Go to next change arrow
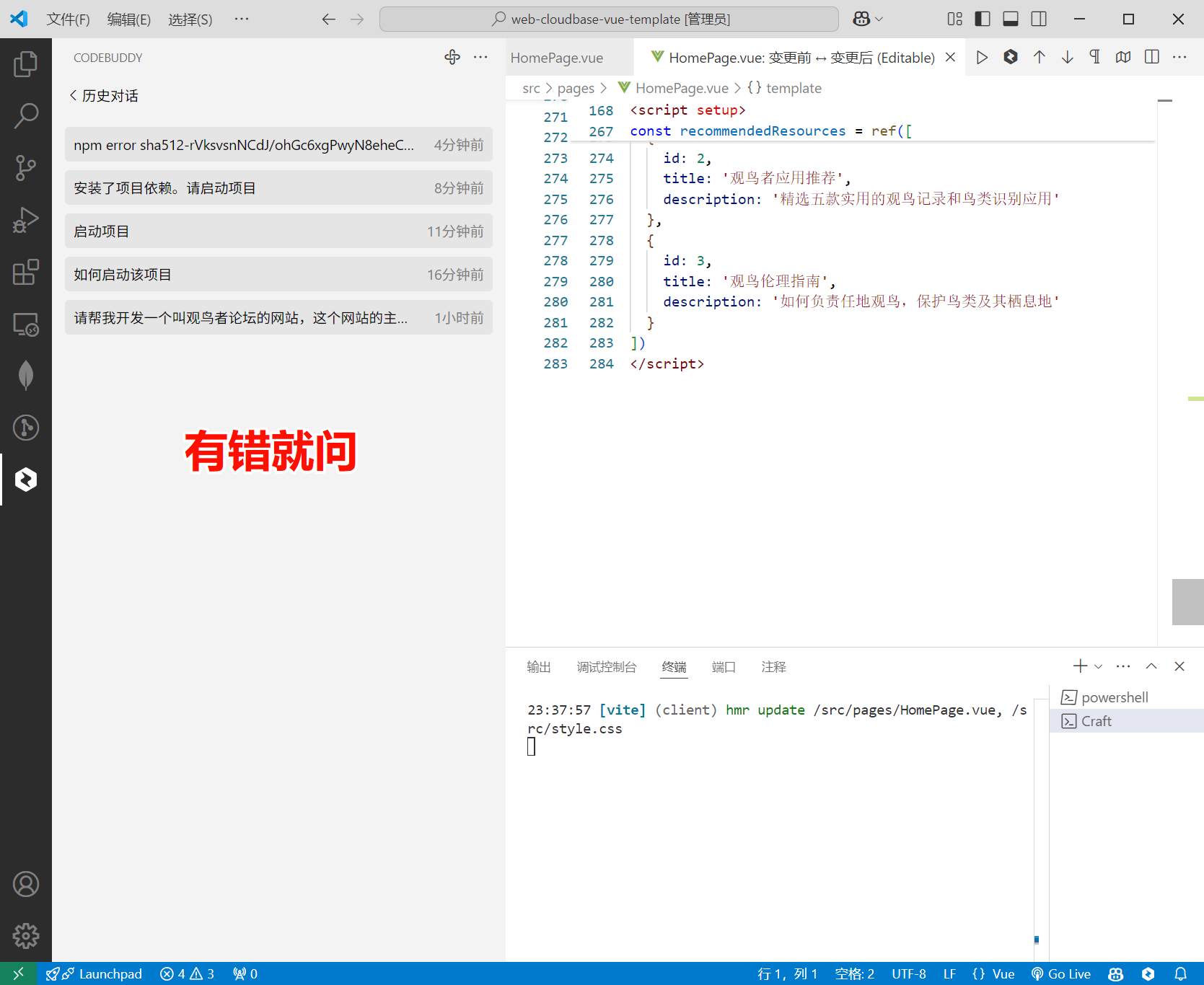 (x=1067, y=57)
